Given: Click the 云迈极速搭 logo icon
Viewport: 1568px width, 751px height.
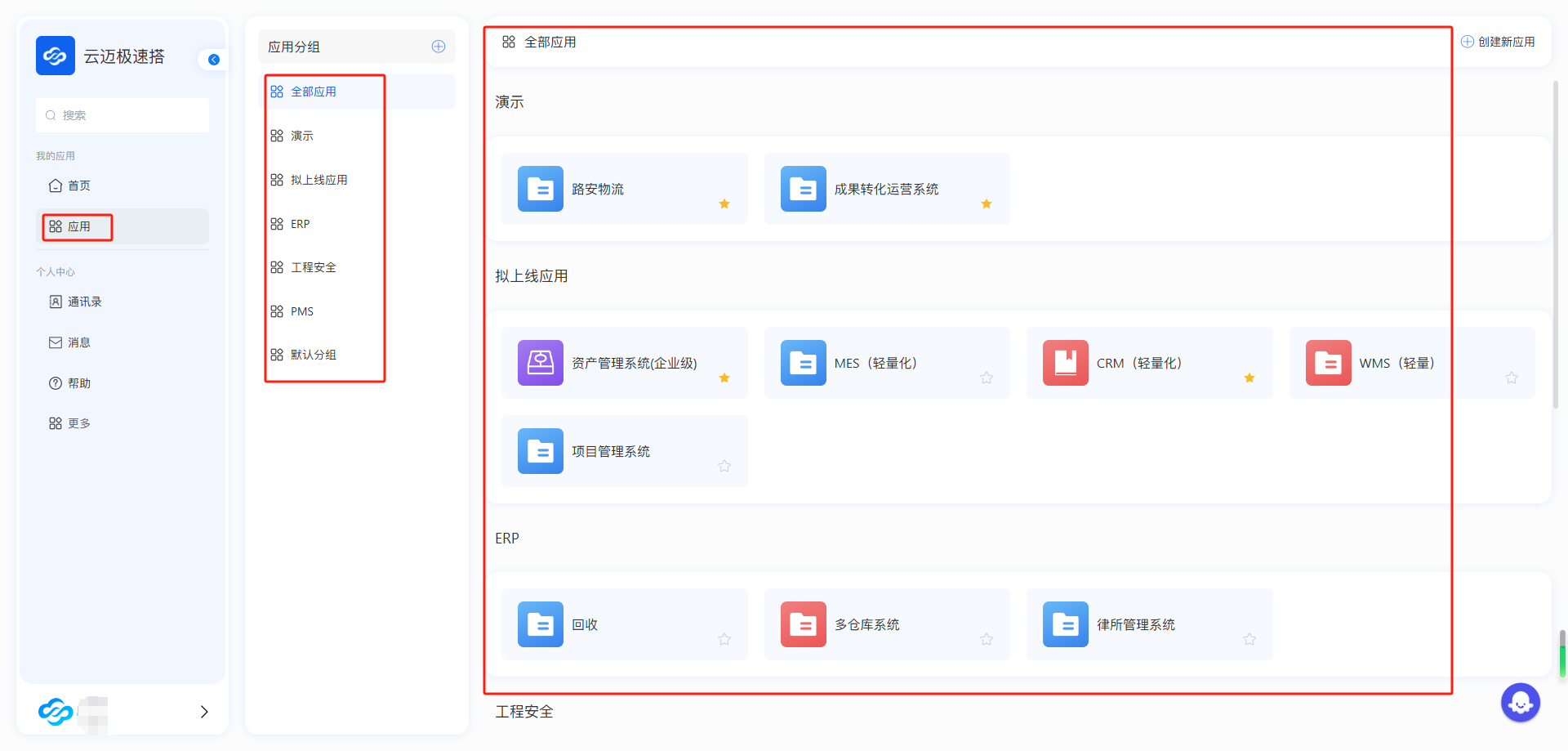Looking at the screenshot, I should pos(55,56).
